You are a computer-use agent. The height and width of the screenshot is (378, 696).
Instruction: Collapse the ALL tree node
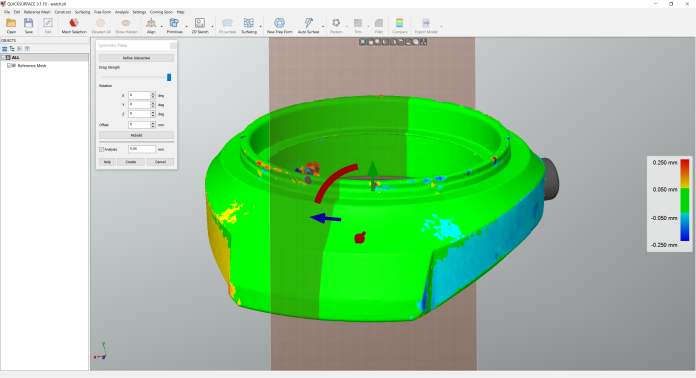[x=4, y=58]
